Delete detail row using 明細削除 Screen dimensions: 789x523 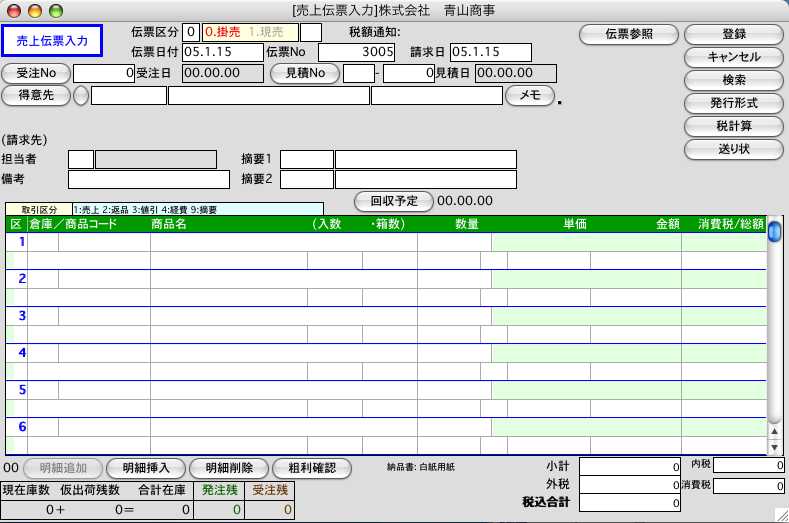[x=229, y=468]
